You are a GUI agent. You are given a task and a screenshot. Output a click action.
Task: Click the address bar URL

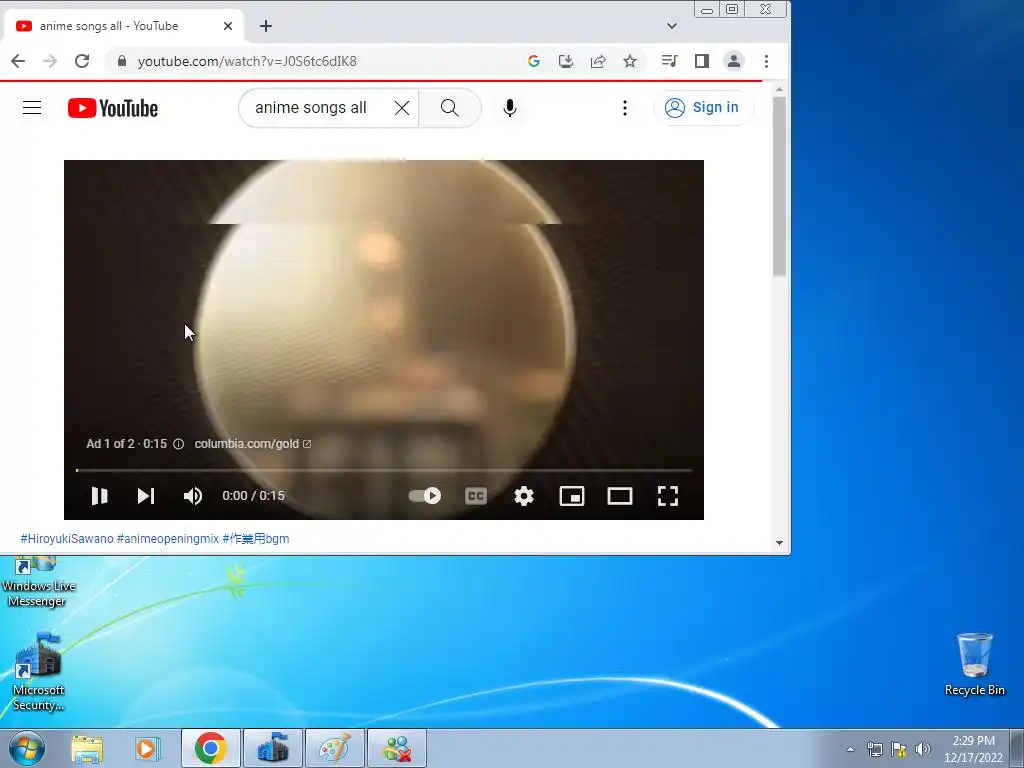coord(247,61)
